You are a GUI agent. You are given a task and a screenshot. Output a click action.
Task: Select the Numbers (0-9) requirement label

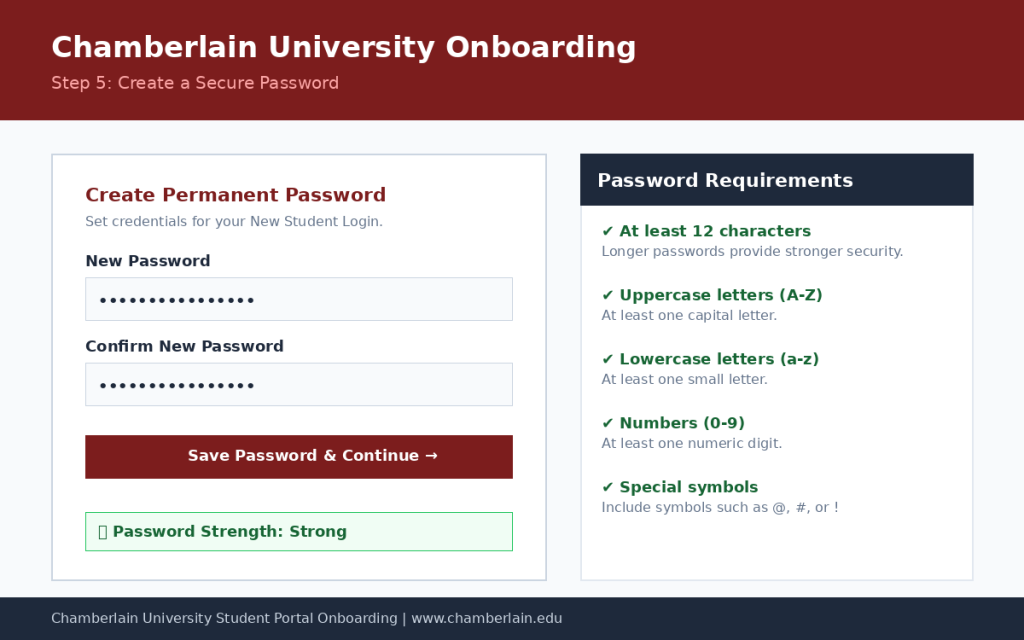[682, 423]
